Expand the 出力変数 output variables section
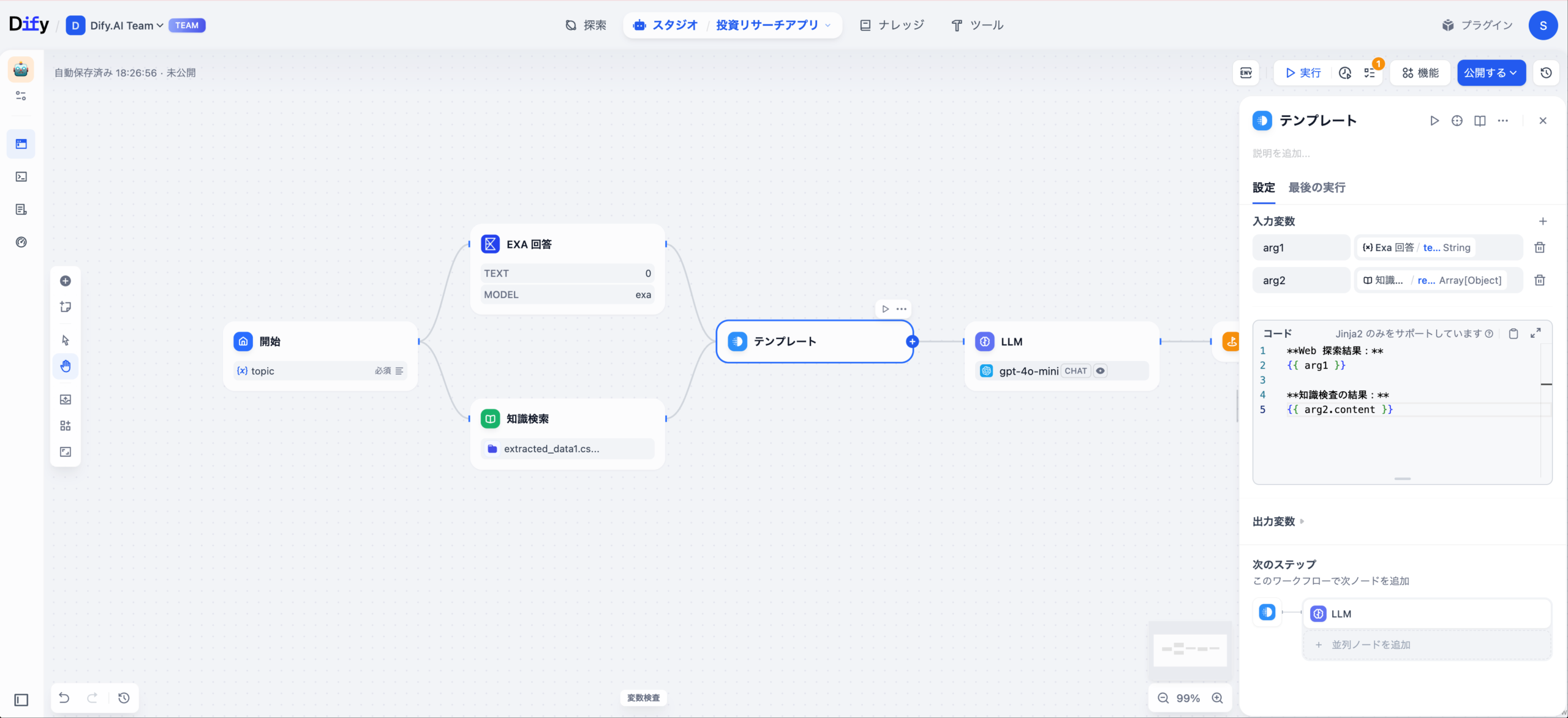Image resolution: width=1568 pixels, height=718 pixels. tap(1278, 522)
